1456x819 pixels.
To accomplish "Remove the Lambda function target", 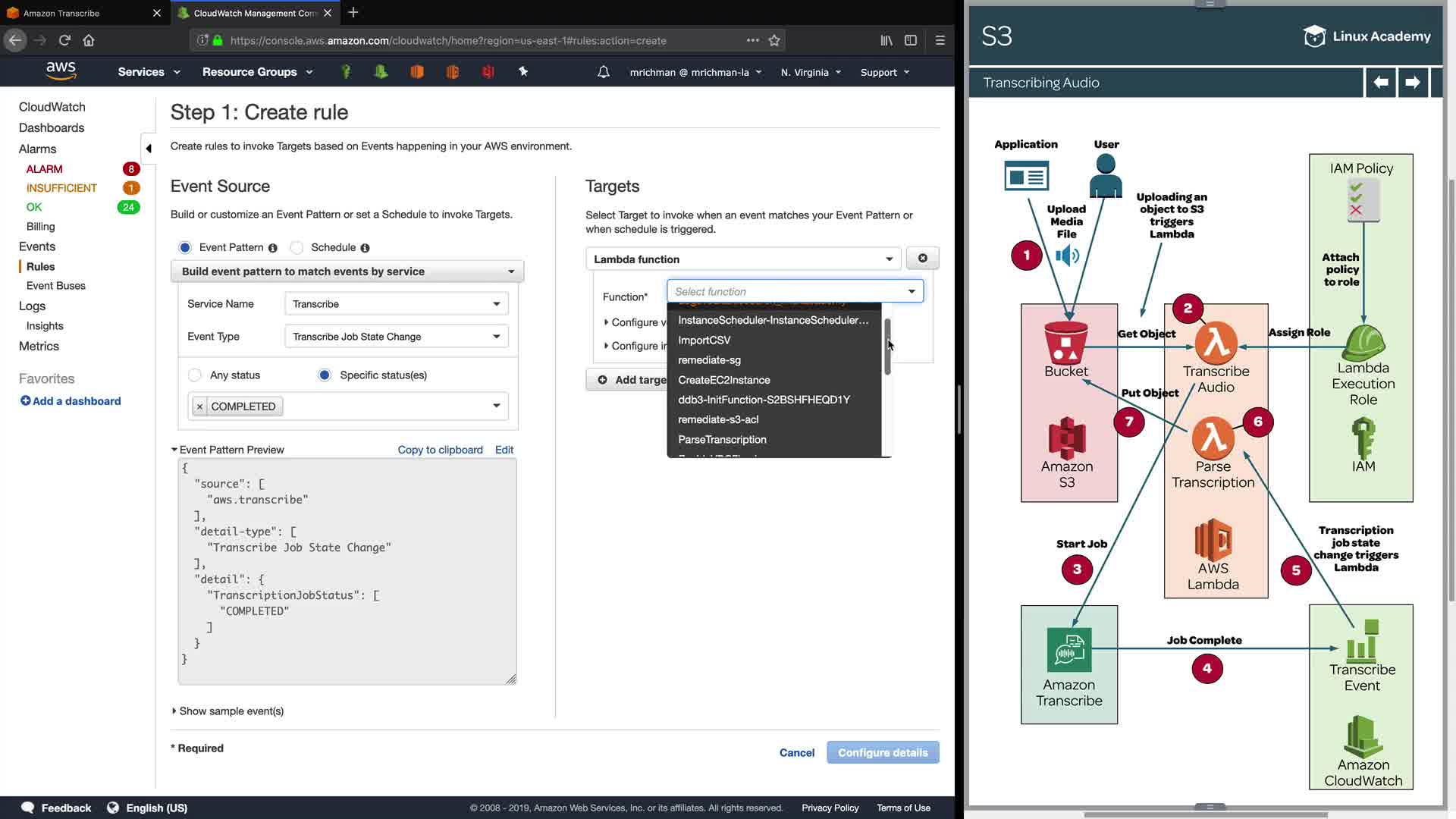I will click(x=922, y=259).
